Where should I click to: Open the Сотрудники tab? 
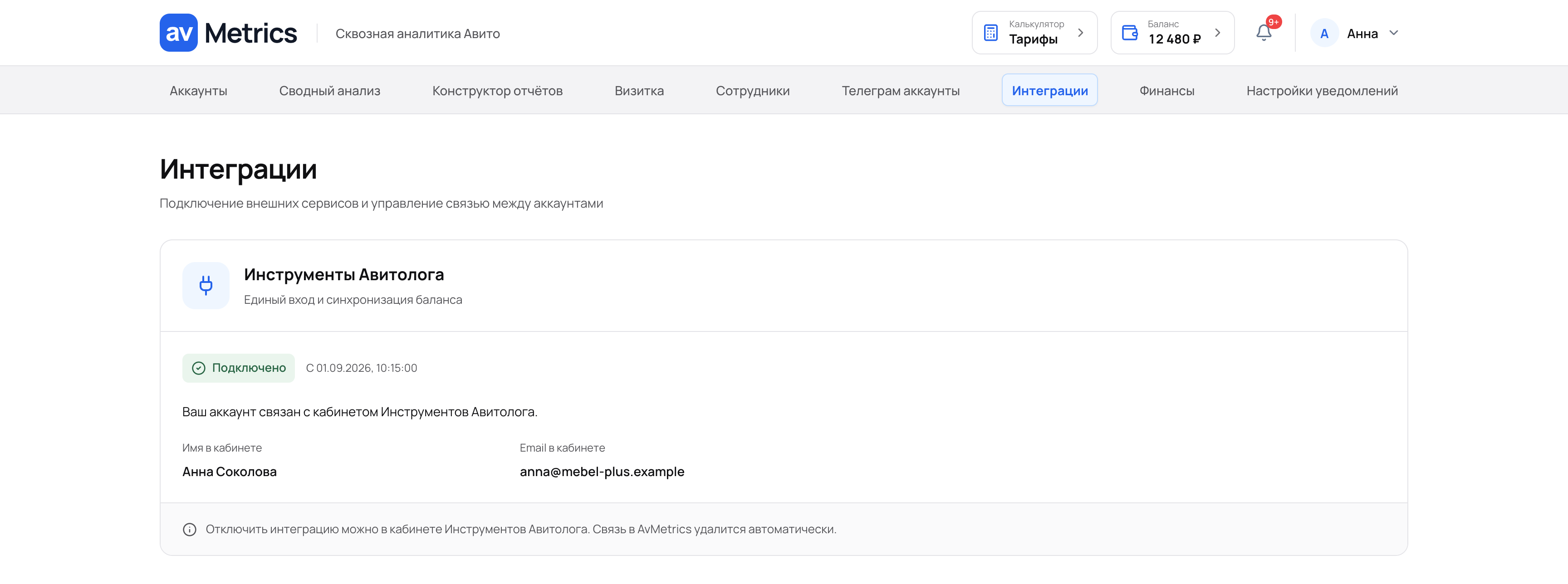(x=752, y=91)
